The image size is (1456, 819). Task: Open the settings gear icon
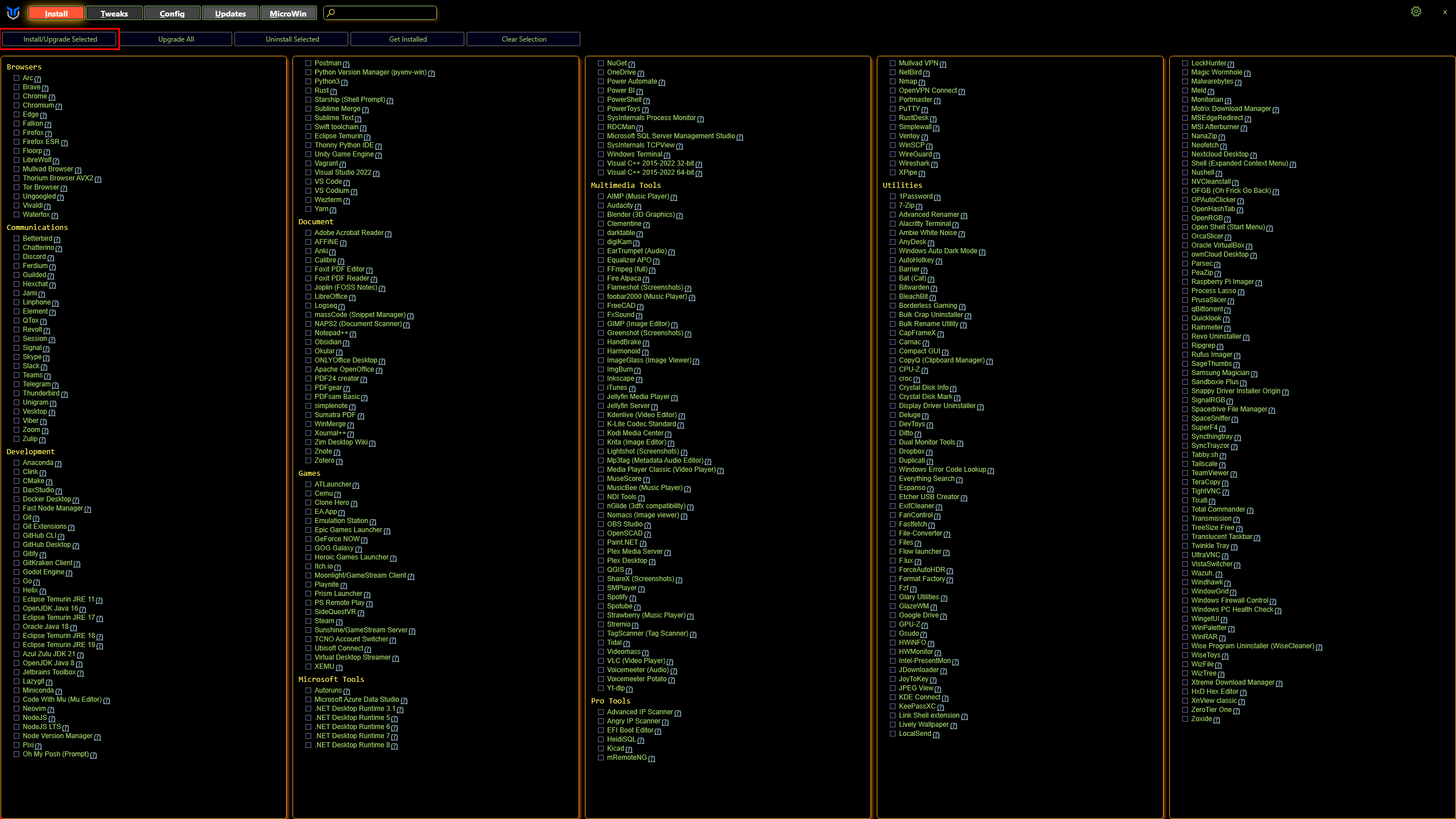click(1416, 12)
